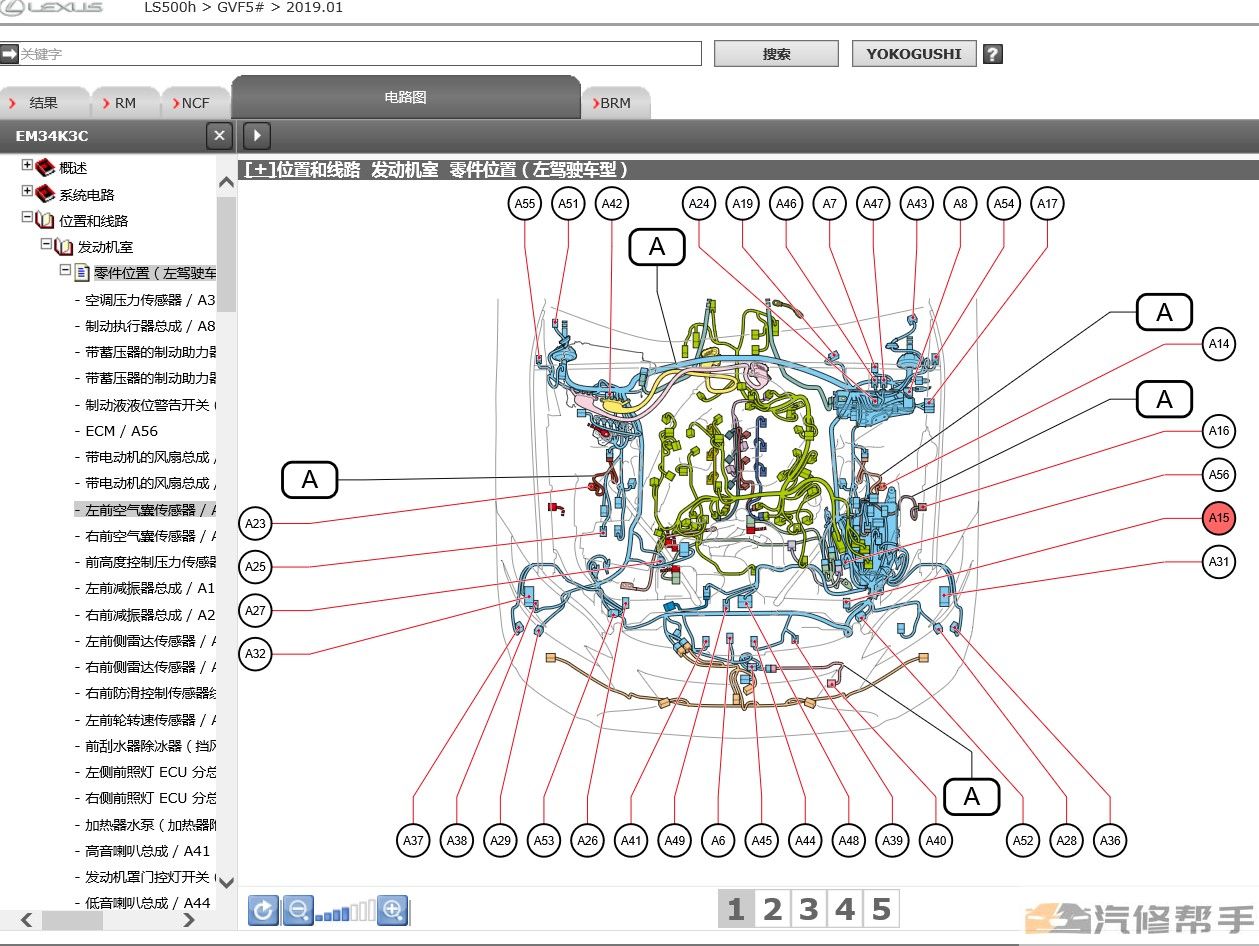This screenshot has height=946, width=1259.
Task: Select connector marker A47
Action: point(873,204)
